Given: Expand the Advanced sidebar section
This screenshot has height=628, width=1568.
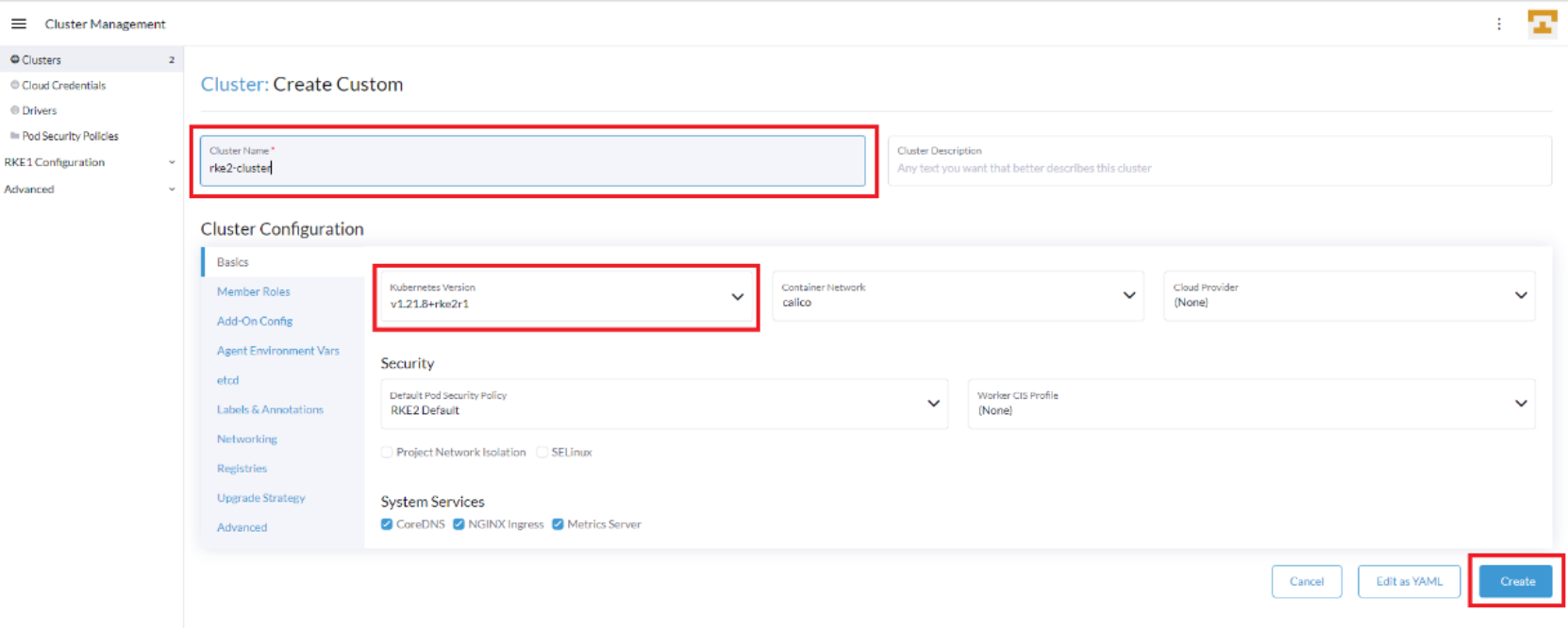Looking at the screenshot, I should 90,190.
